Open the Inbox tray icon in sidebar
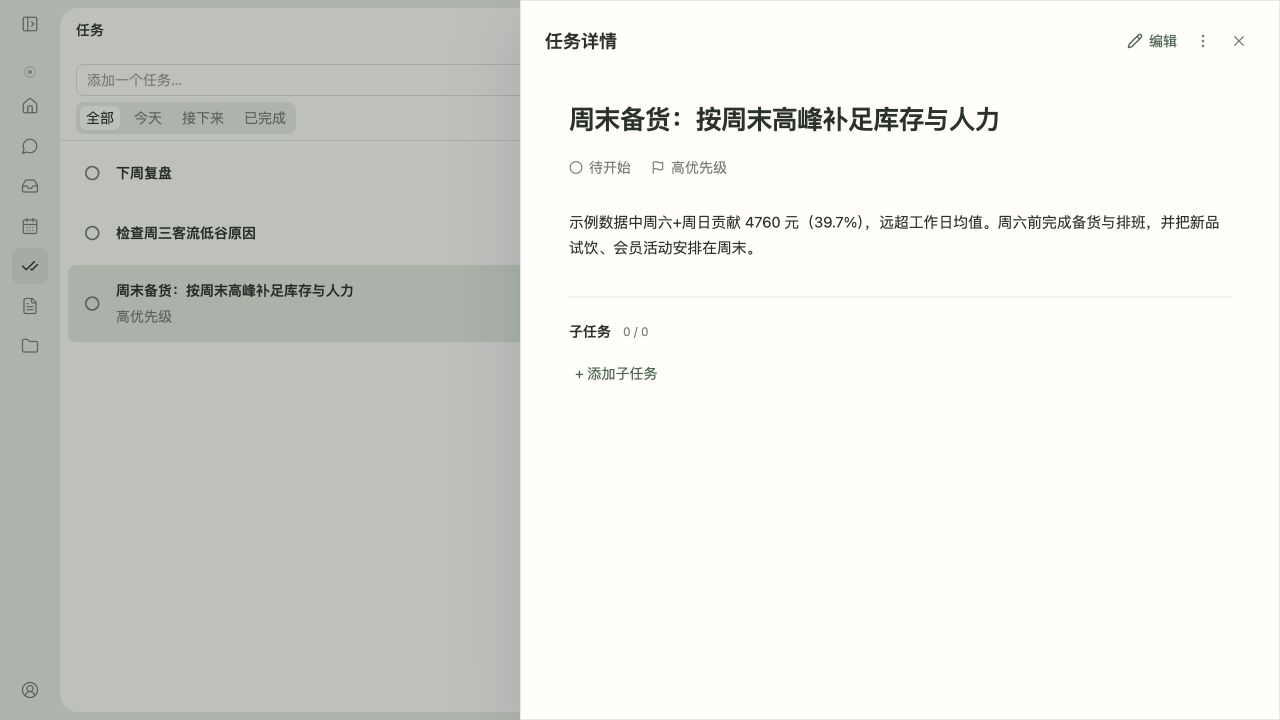This screenshot has width=1280, height=720. (x=30, y=186)
